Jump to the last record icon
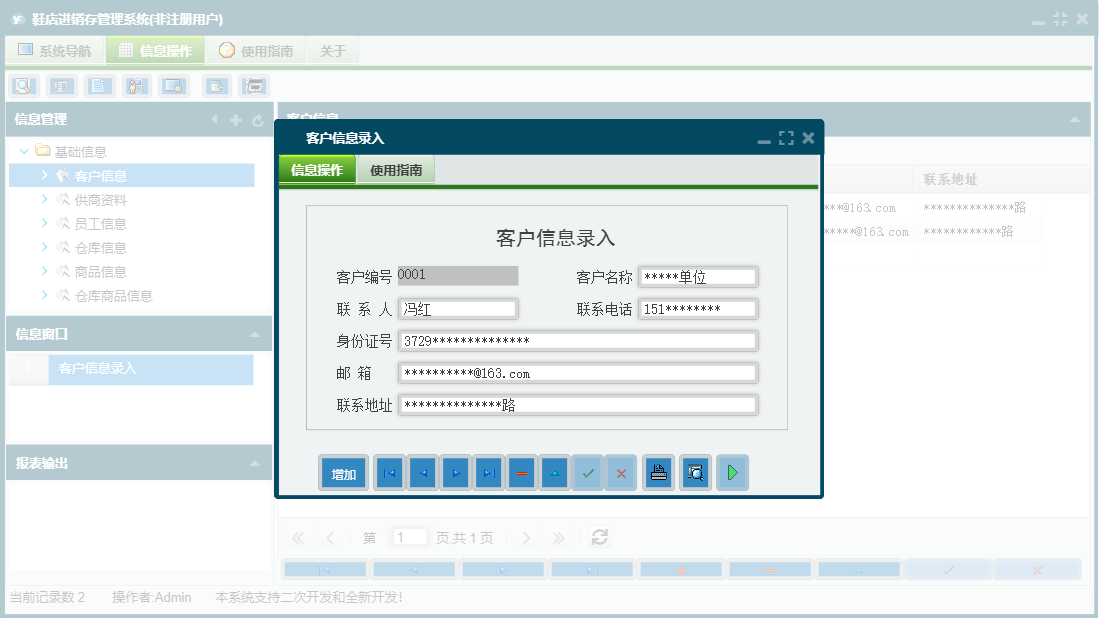The width and height of the screenshot is (1099, 618). (x=488, y=472)
